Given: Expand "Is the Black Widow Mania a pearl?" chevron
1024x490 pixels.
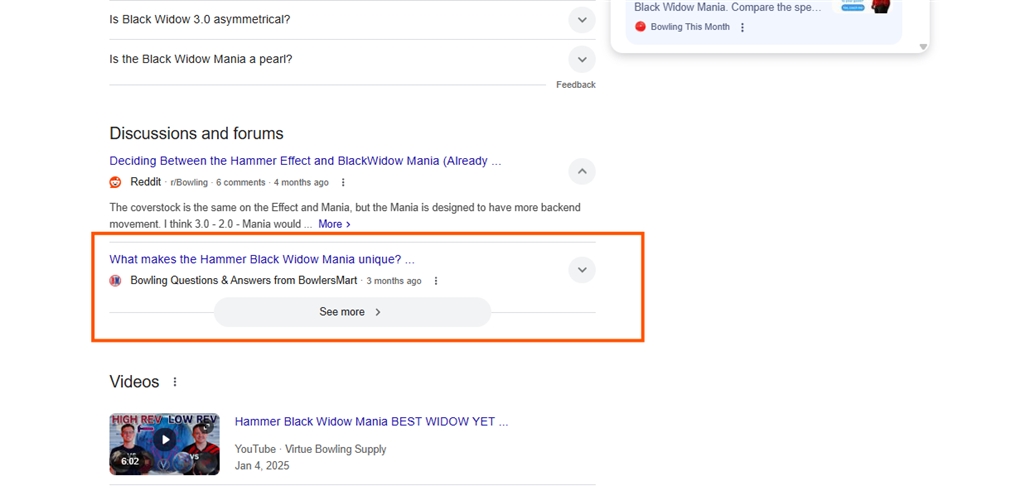Looking at the screenshot, I should pyautogui.click(x=581, y=59).
